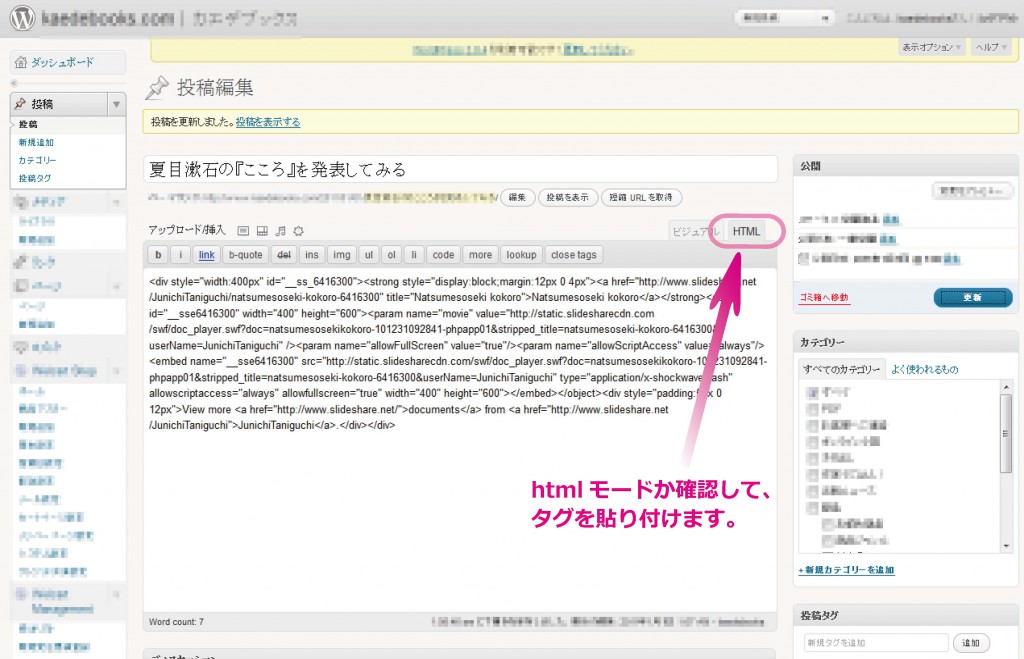Click the code quicktag button

[x=443, y=255]
